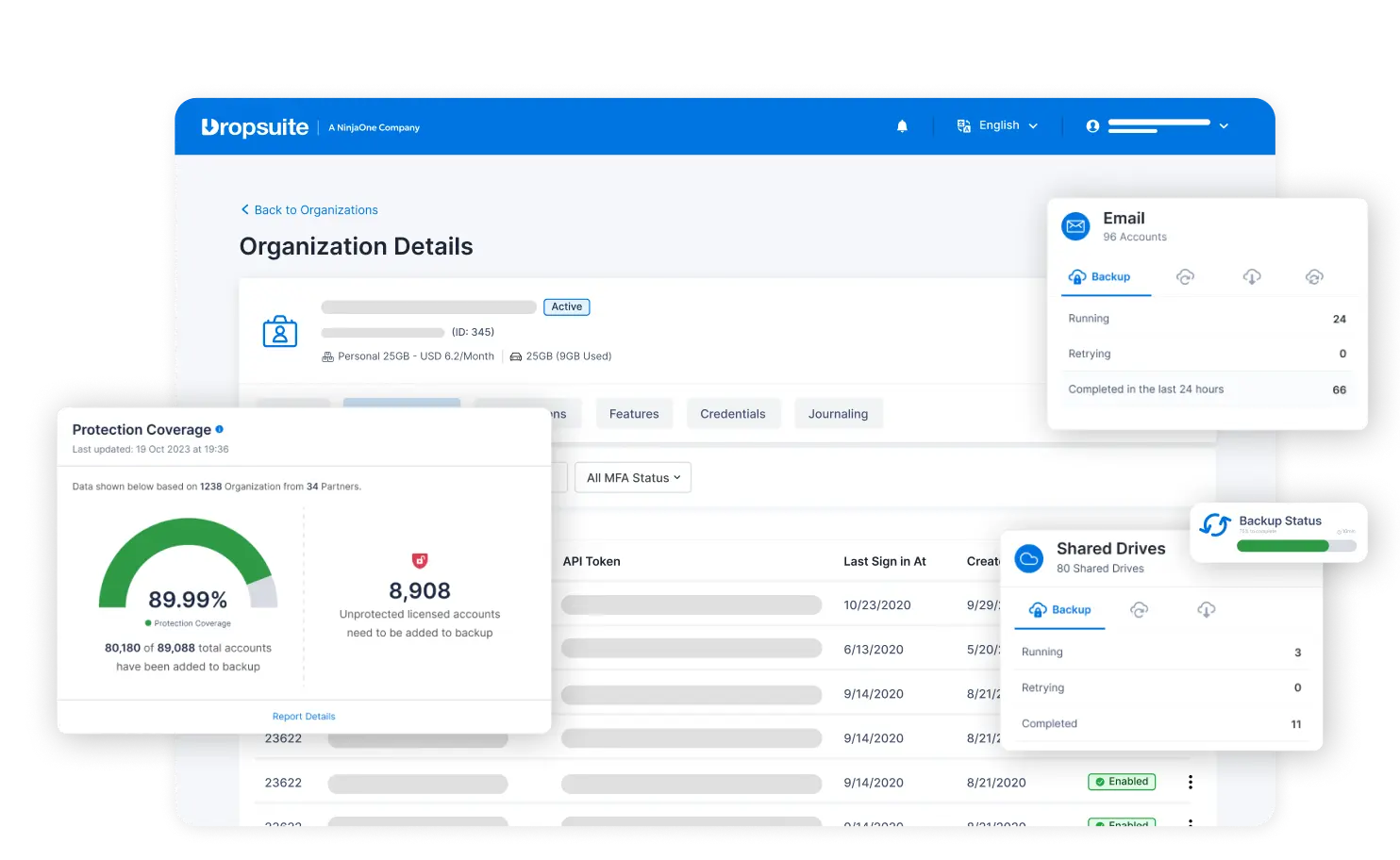Click the info icon beside Protection Coverage
1400x860 pixels.
(x=220, y=429)
